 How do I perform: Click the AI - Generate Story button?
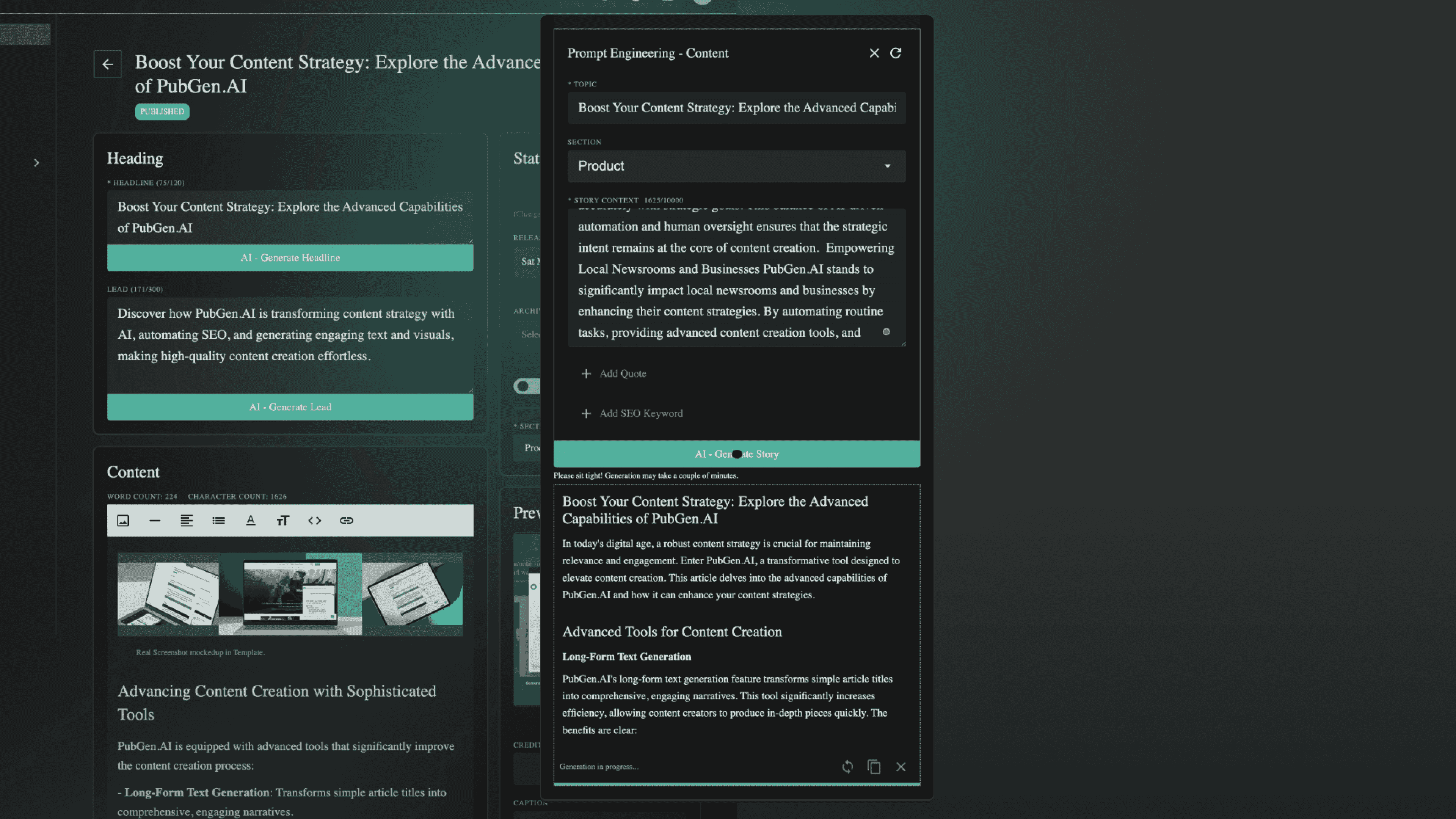[736, 453]
